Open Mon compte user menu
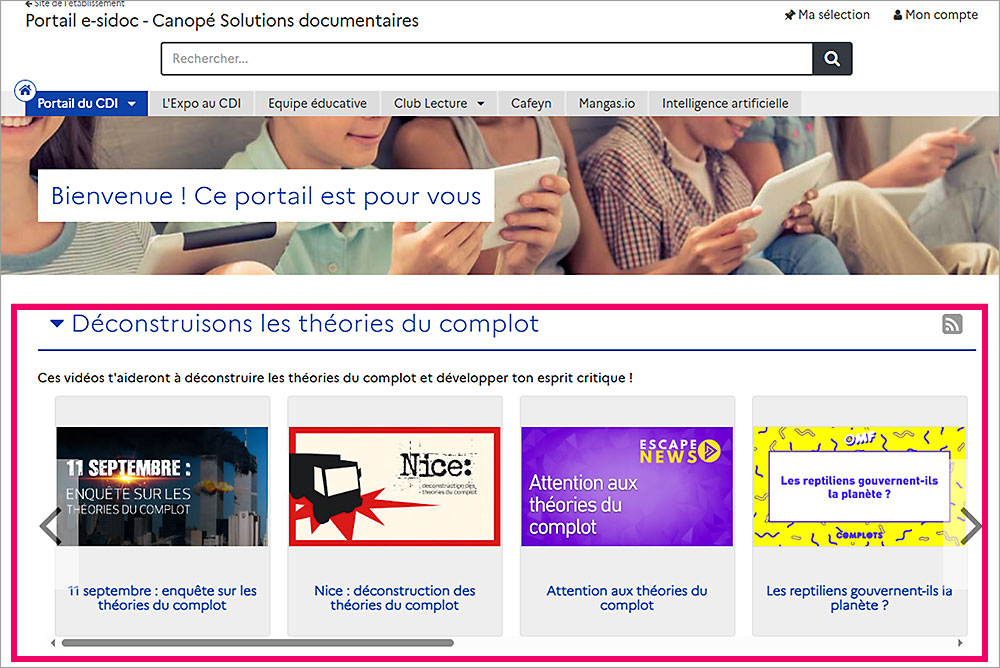This screenshot has height=668, width=1000. (x=935, y=15)
